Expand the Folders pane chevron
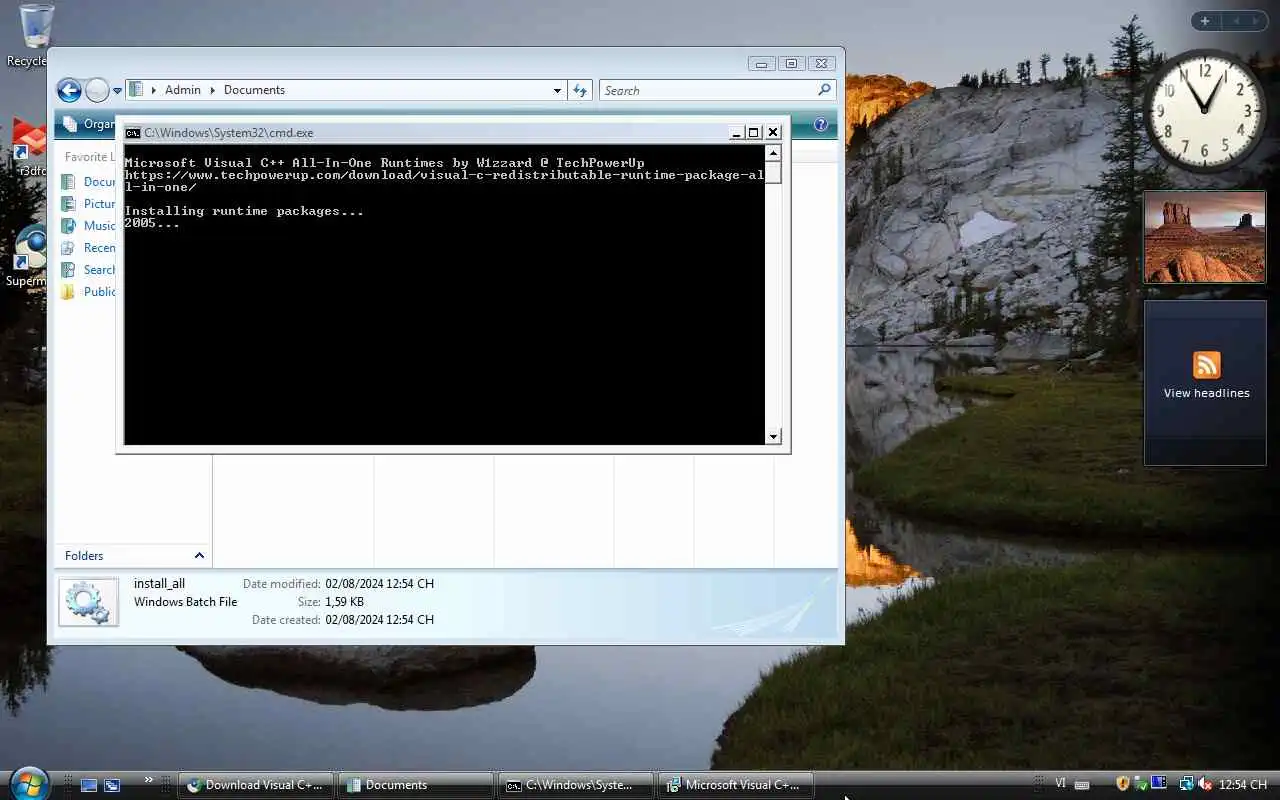1280x800 pixels. point(199,555)
